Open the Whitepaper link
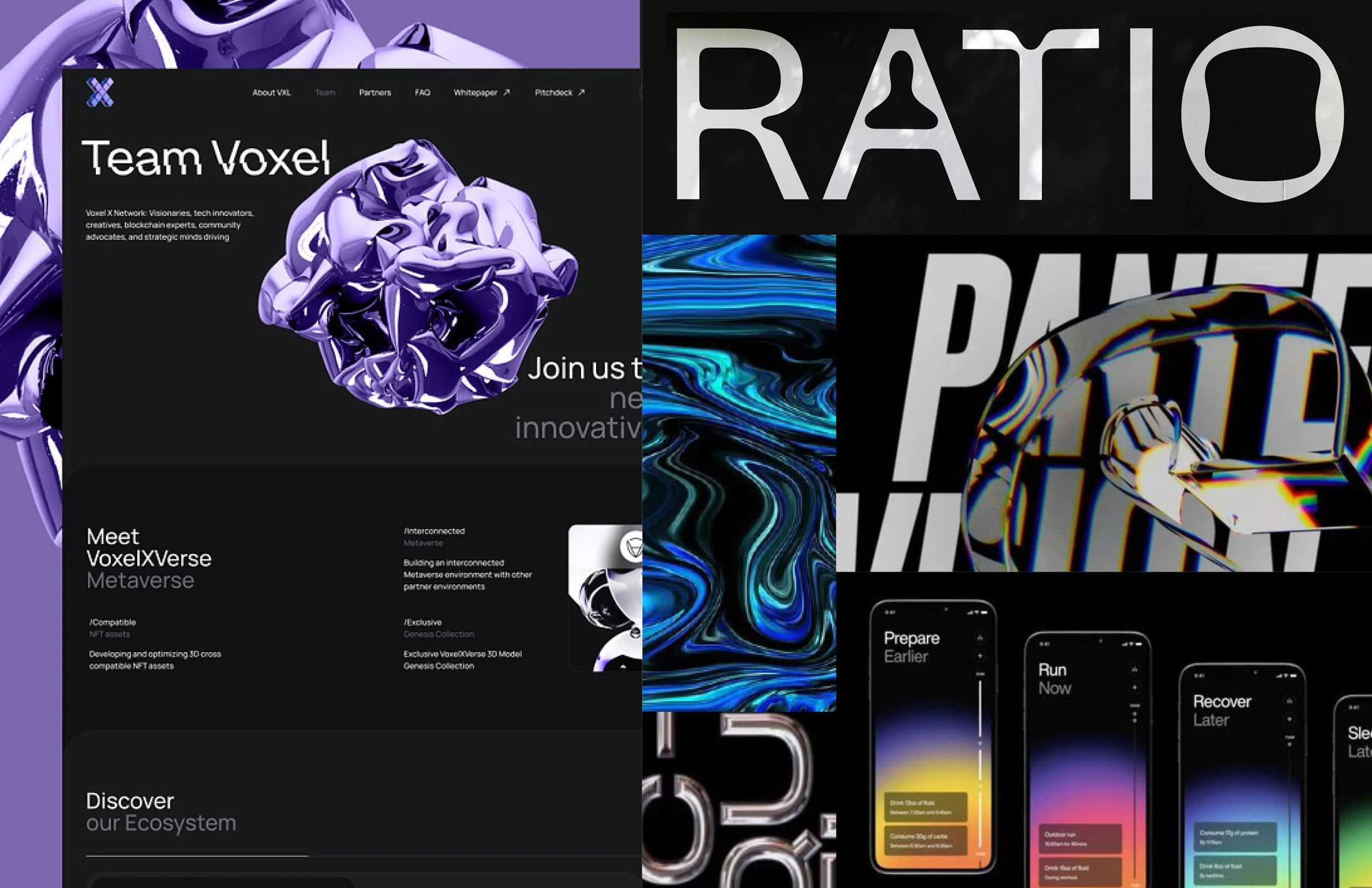Viewport: 1372px width, 888px height. point(475,92)
